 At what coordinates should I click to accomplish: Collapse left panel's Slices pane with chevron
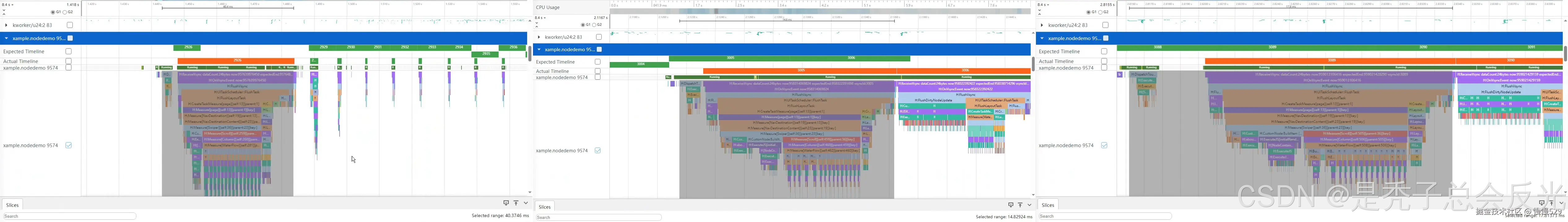point(526,203)
